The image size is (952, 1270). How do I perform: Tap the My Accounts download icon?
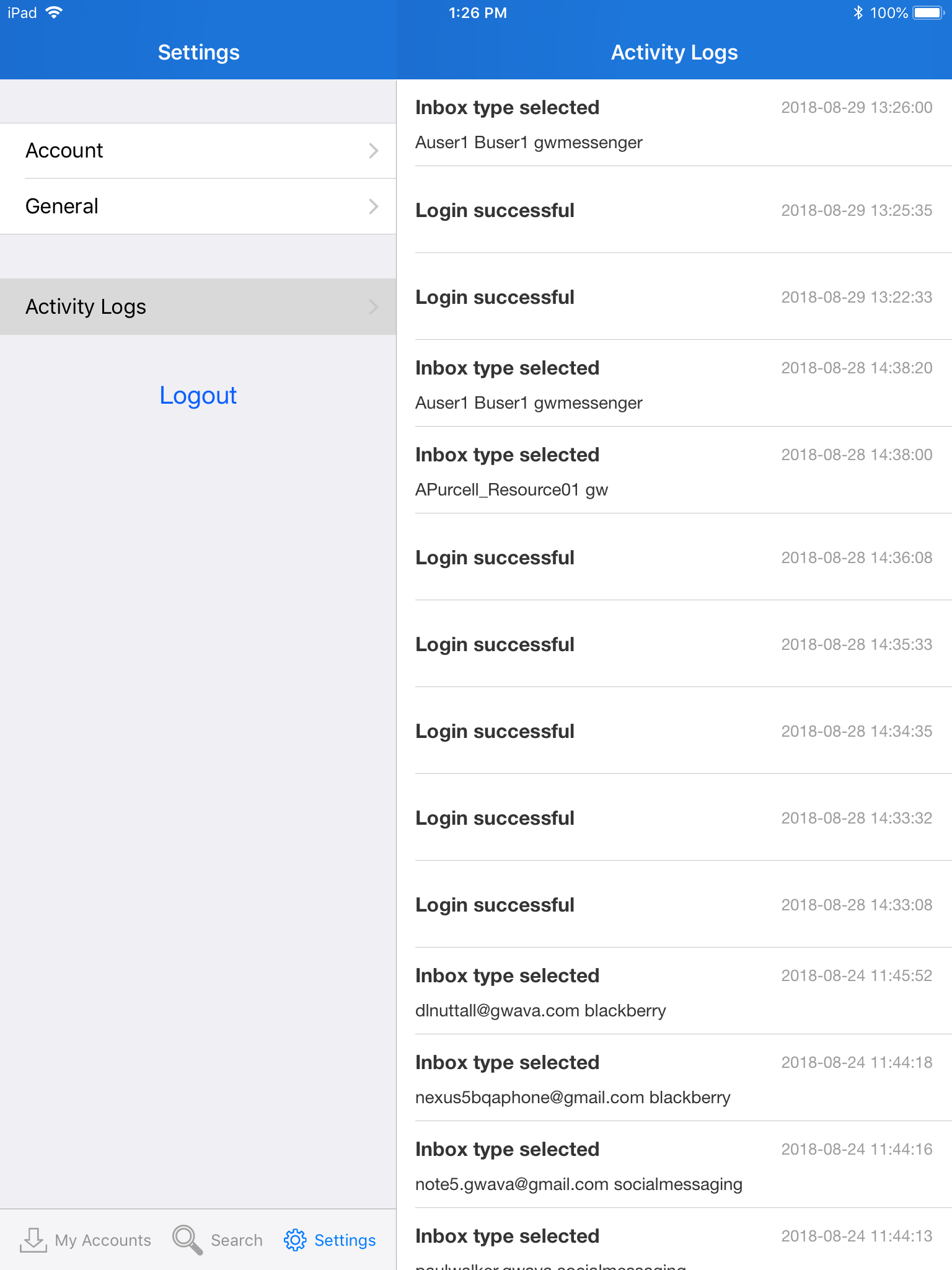[x=33, y=1240]
